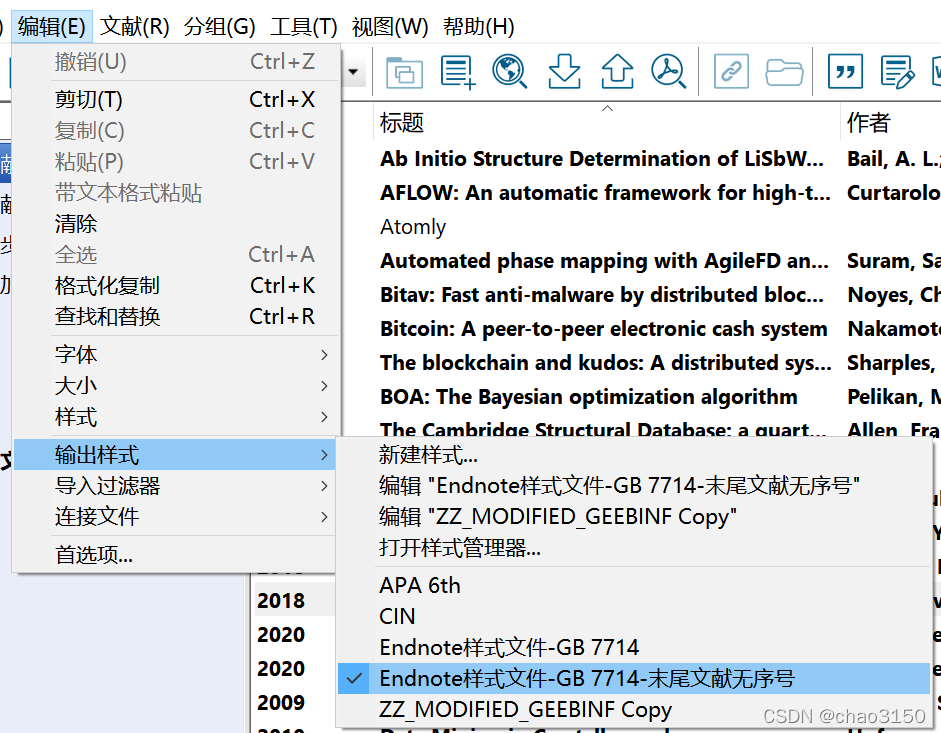The image size is (941, 733).
Task: Click the Format Bibliography pencil icon
Action: click(898, 71)
